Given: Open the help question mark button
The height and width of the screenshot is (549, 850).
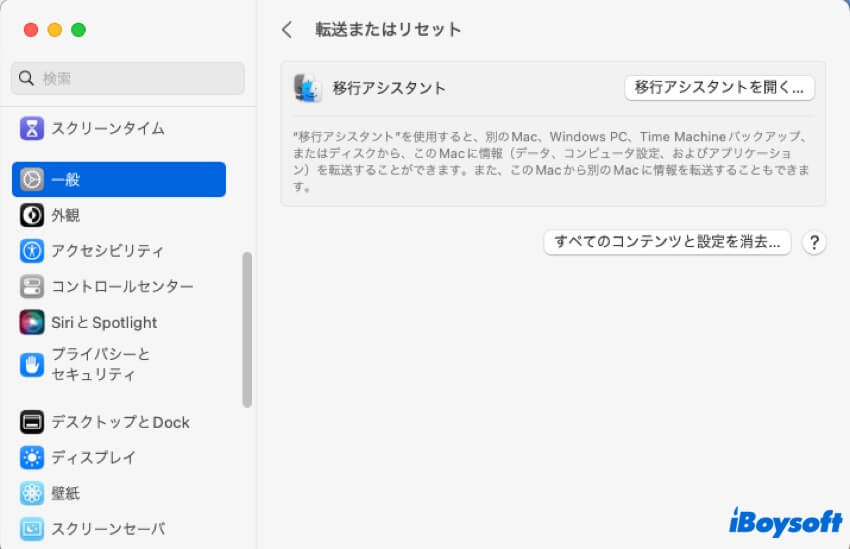Looking at the screenshot, I should point(814,242).
